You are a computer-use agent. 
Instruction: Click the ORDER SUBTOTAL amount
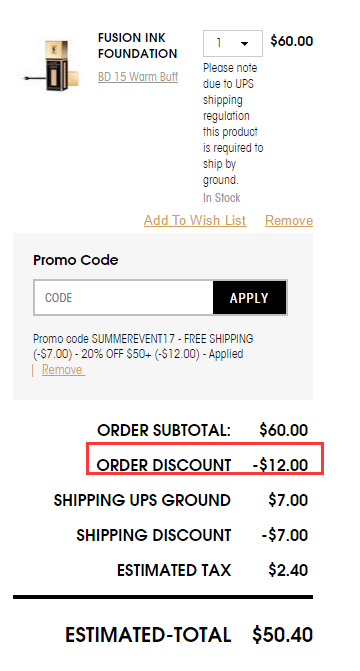[283, 430]
